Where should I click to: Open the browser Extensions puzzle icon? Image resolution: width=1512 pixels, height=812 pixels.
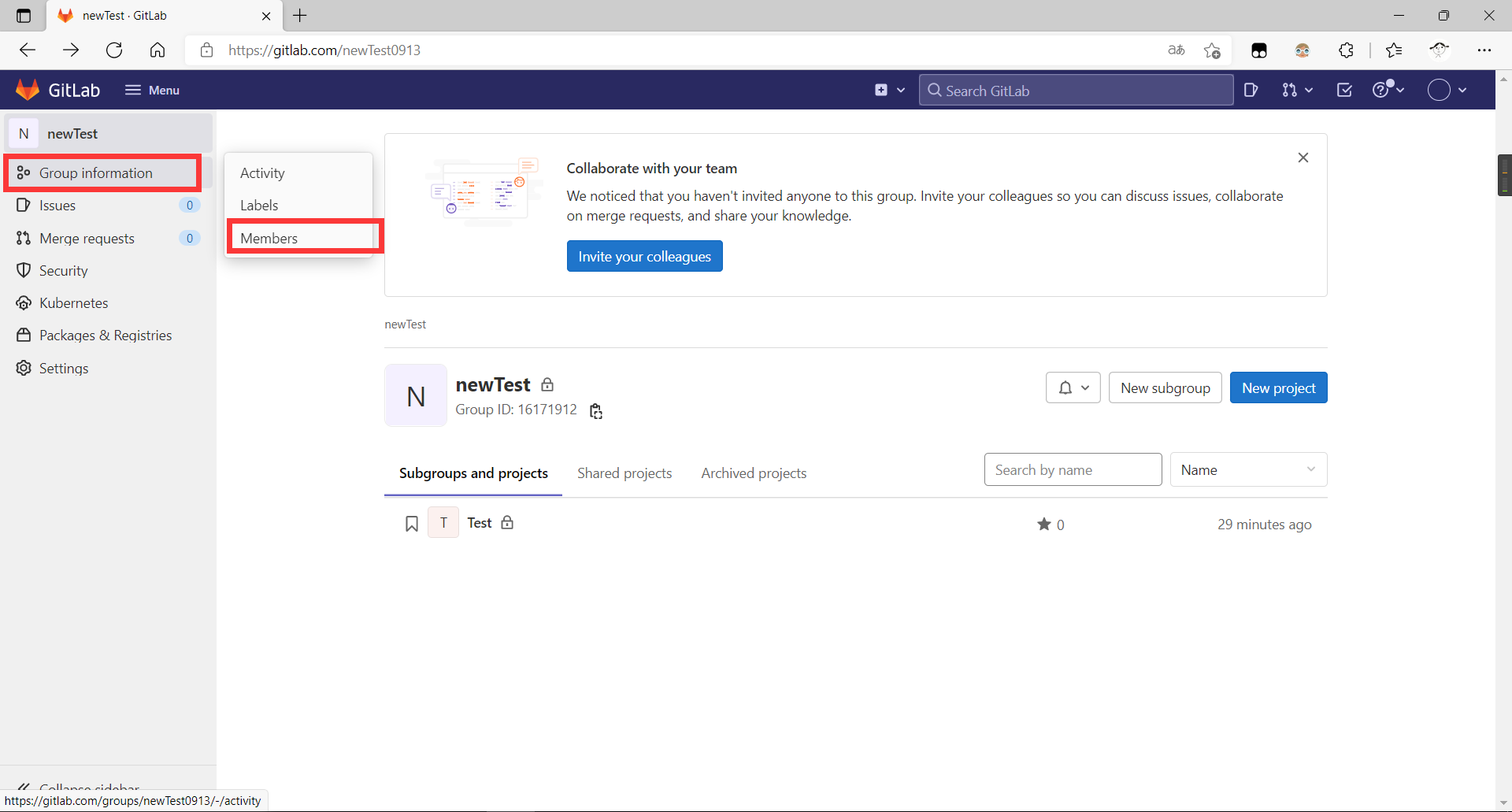pos(1346,50)
